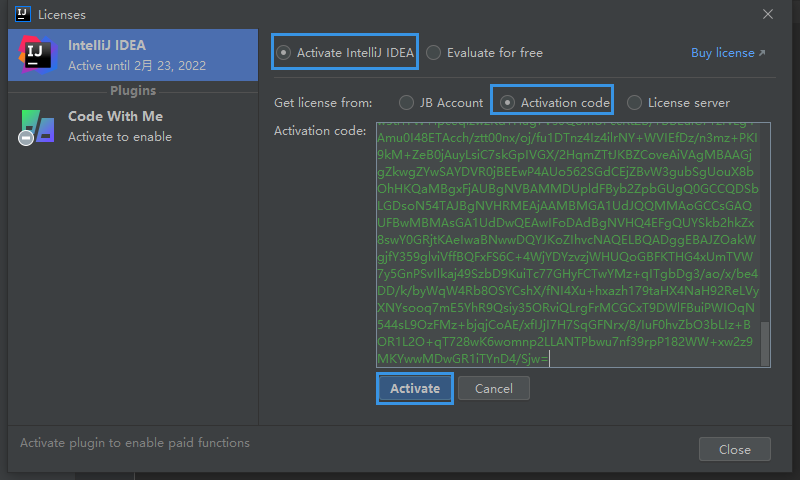
Task: Click the IntelliJ logo in title bar
Action: 22,14
